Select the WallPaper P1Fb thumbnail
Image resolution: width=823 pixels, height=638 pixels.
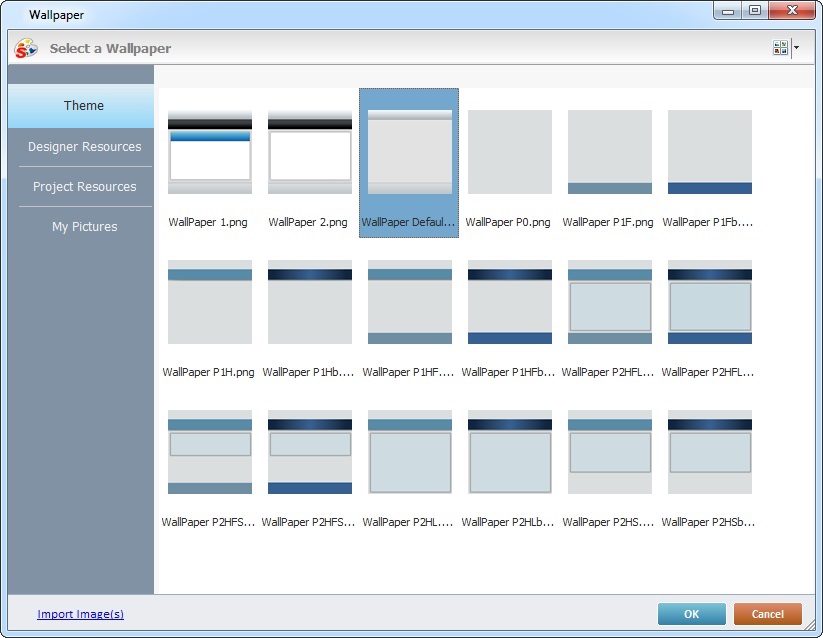(x=710, y=152)
